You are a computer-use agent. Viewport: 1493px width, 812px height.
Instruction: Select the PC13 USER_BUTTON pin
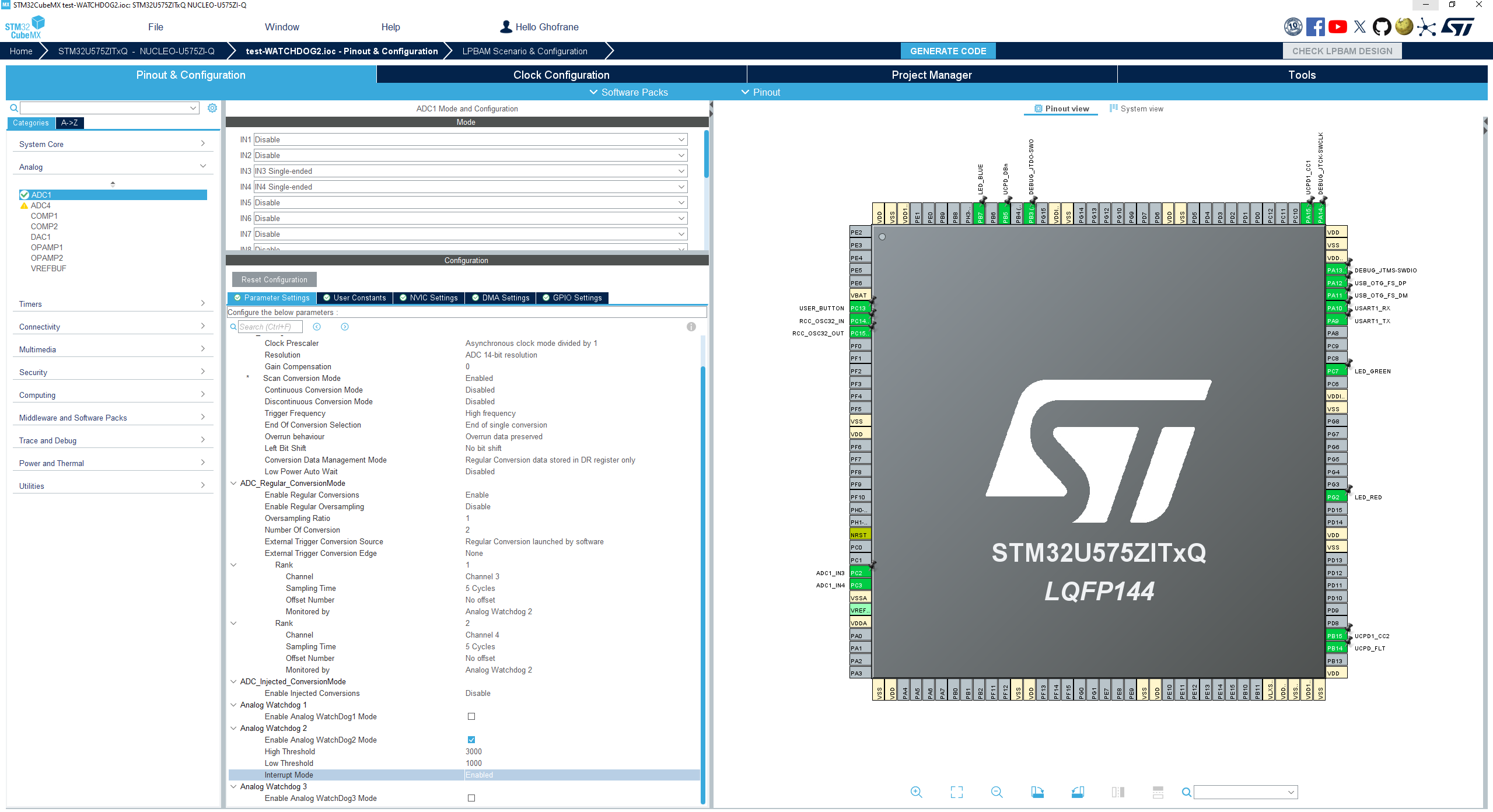pyautogui.click(x=859, y=307)
